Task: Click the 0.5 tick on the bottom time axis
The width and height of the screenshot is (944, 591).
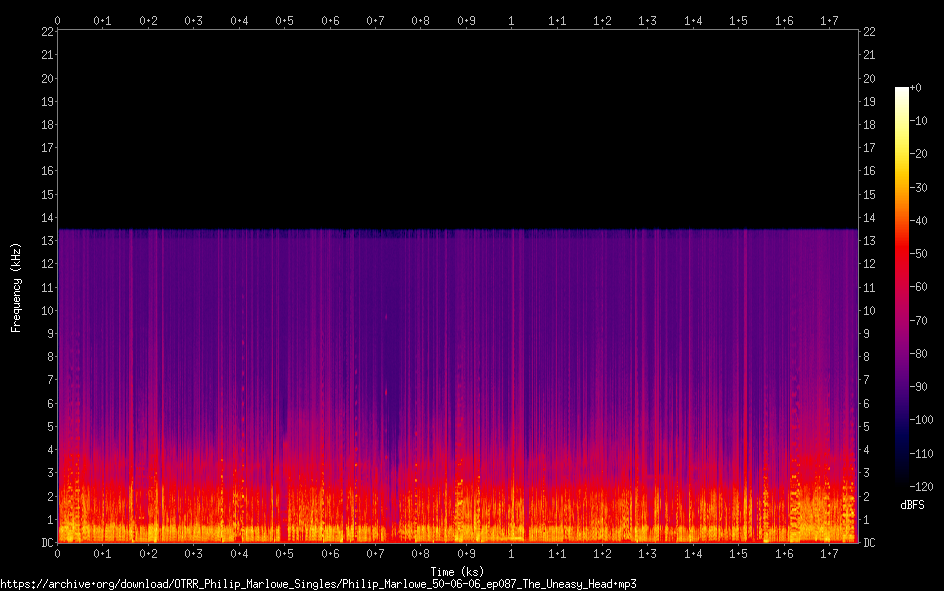Action: (x=284, y=553)
